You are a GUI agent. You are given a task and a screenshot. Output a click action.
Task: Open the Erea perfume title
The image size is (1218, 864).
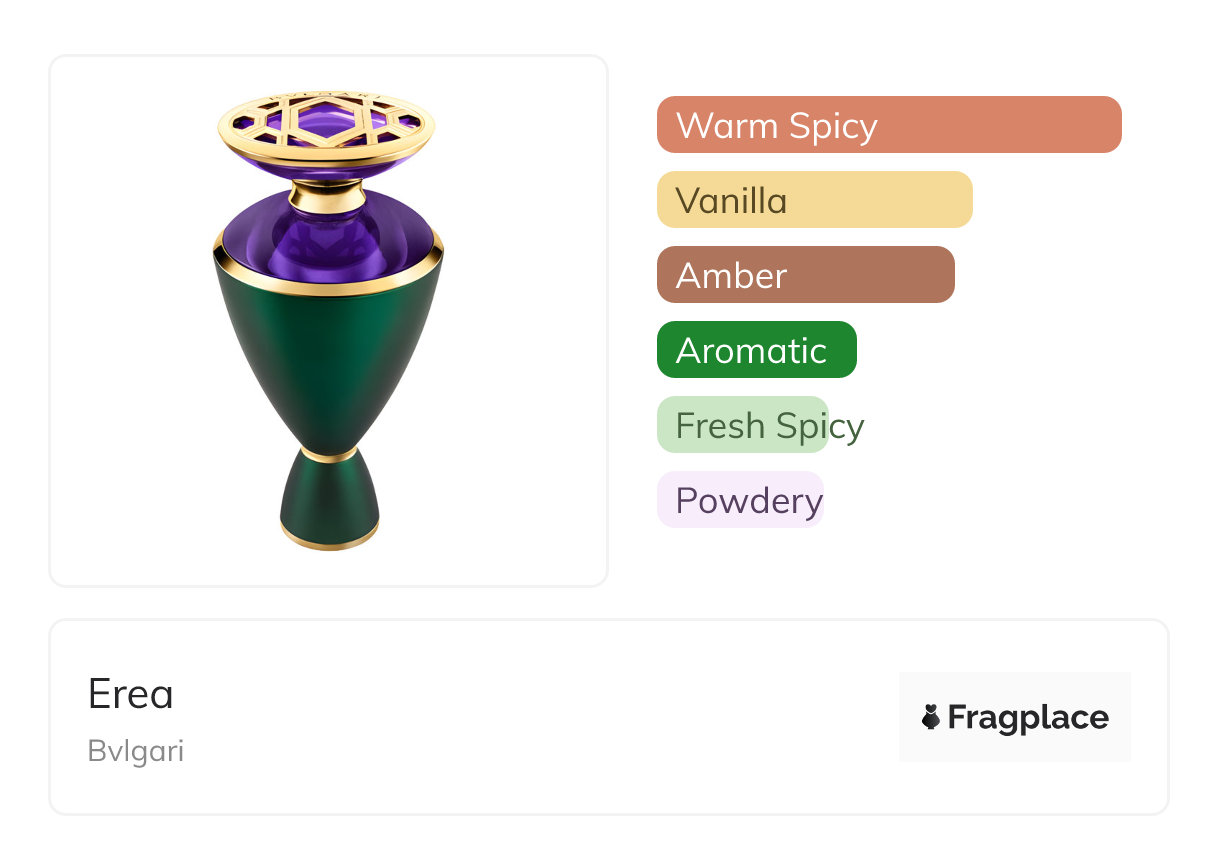[x=131, y=694]
